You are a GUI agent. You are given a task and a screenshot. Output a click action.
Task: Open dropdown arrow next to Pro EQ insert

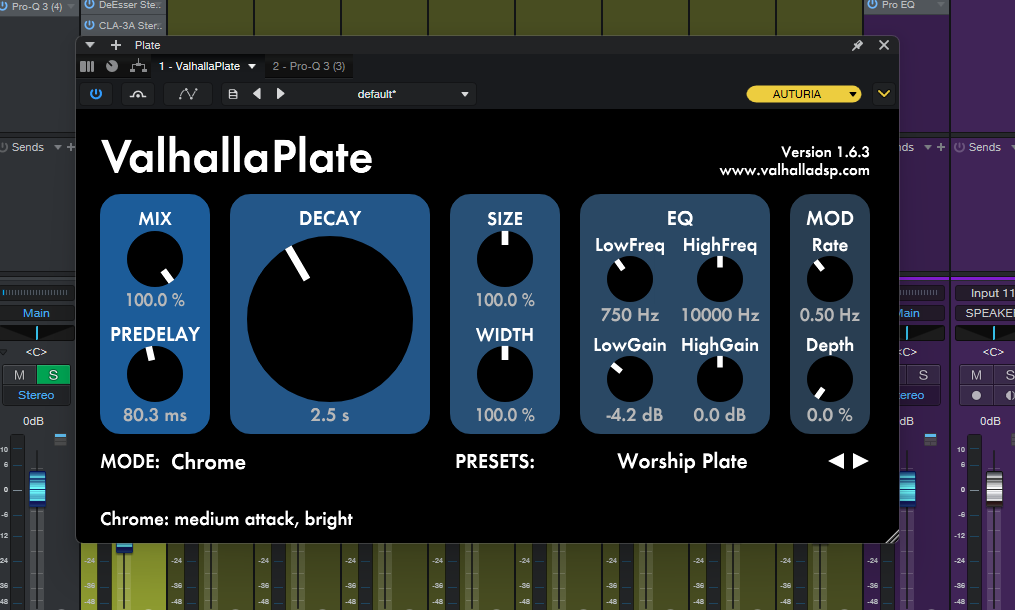click(942, 5)
